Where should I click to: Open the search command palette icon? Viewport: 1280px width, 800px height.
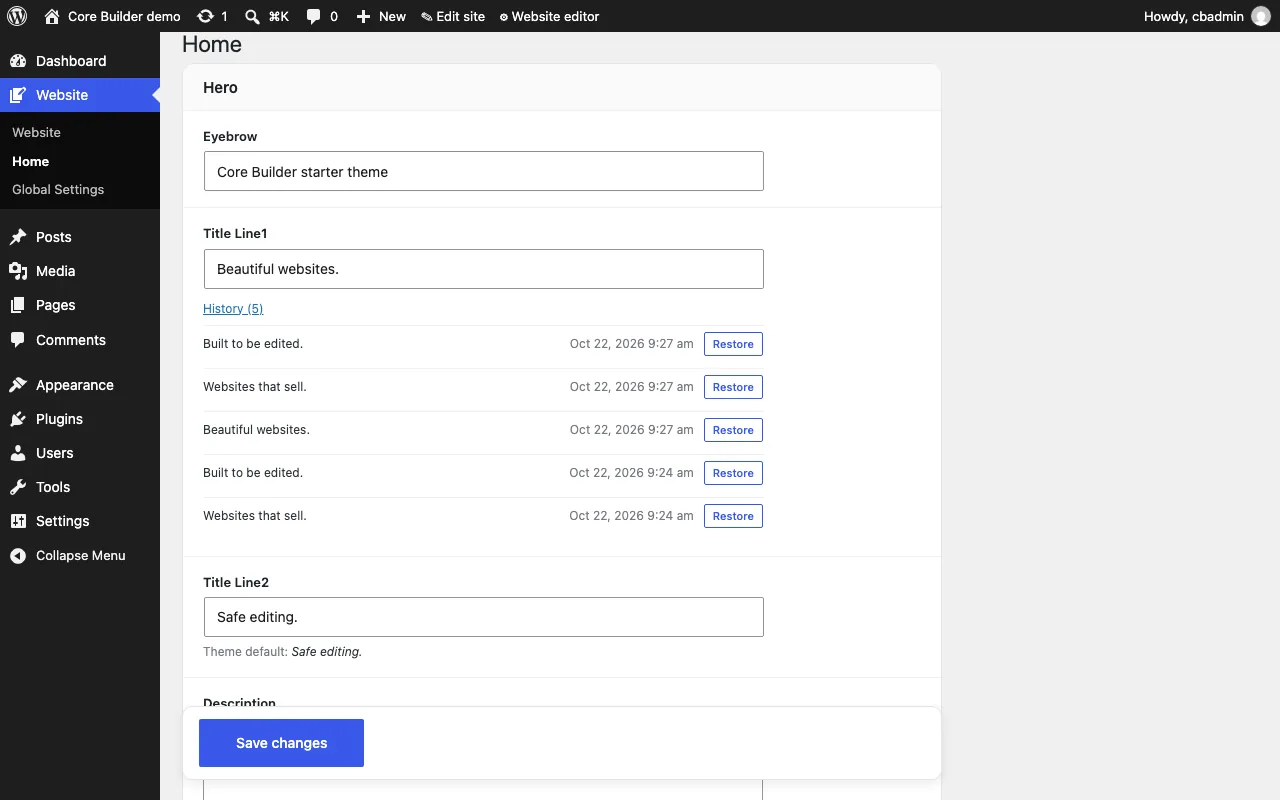pos(253,16)
